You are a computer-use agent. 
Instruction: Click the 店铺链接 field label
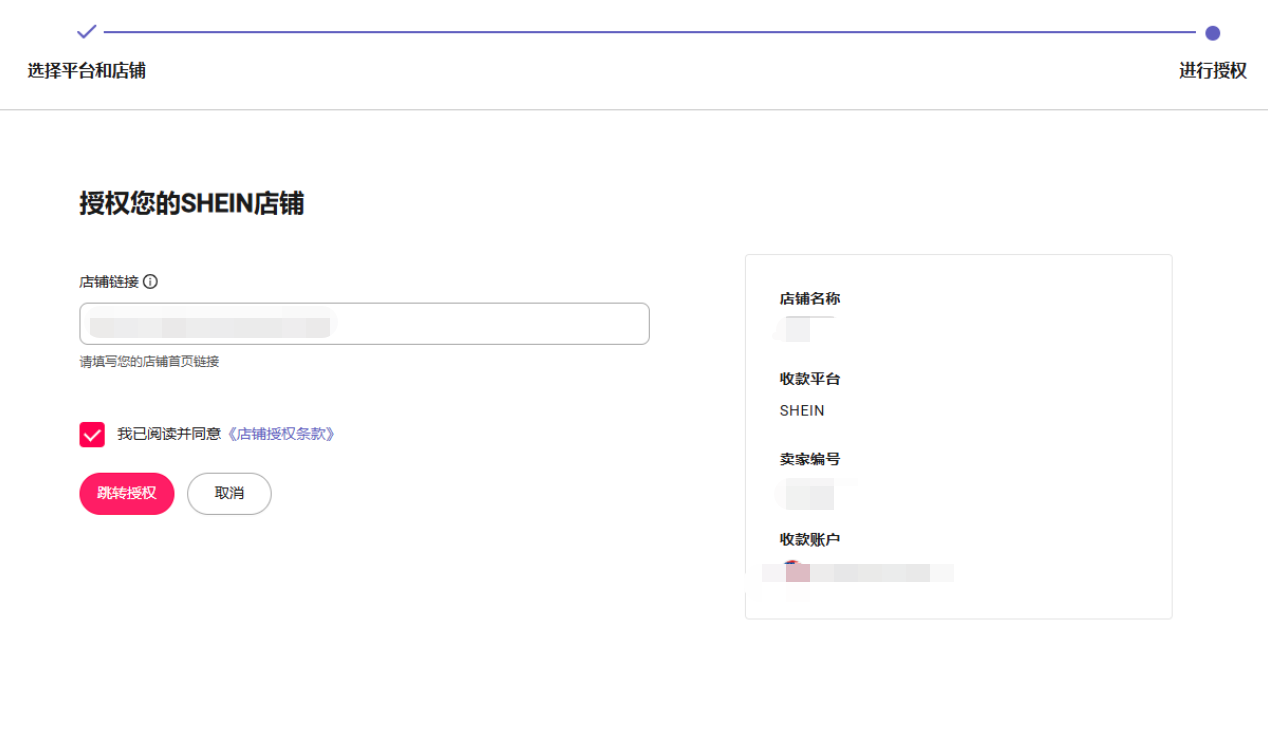(109, 282)
